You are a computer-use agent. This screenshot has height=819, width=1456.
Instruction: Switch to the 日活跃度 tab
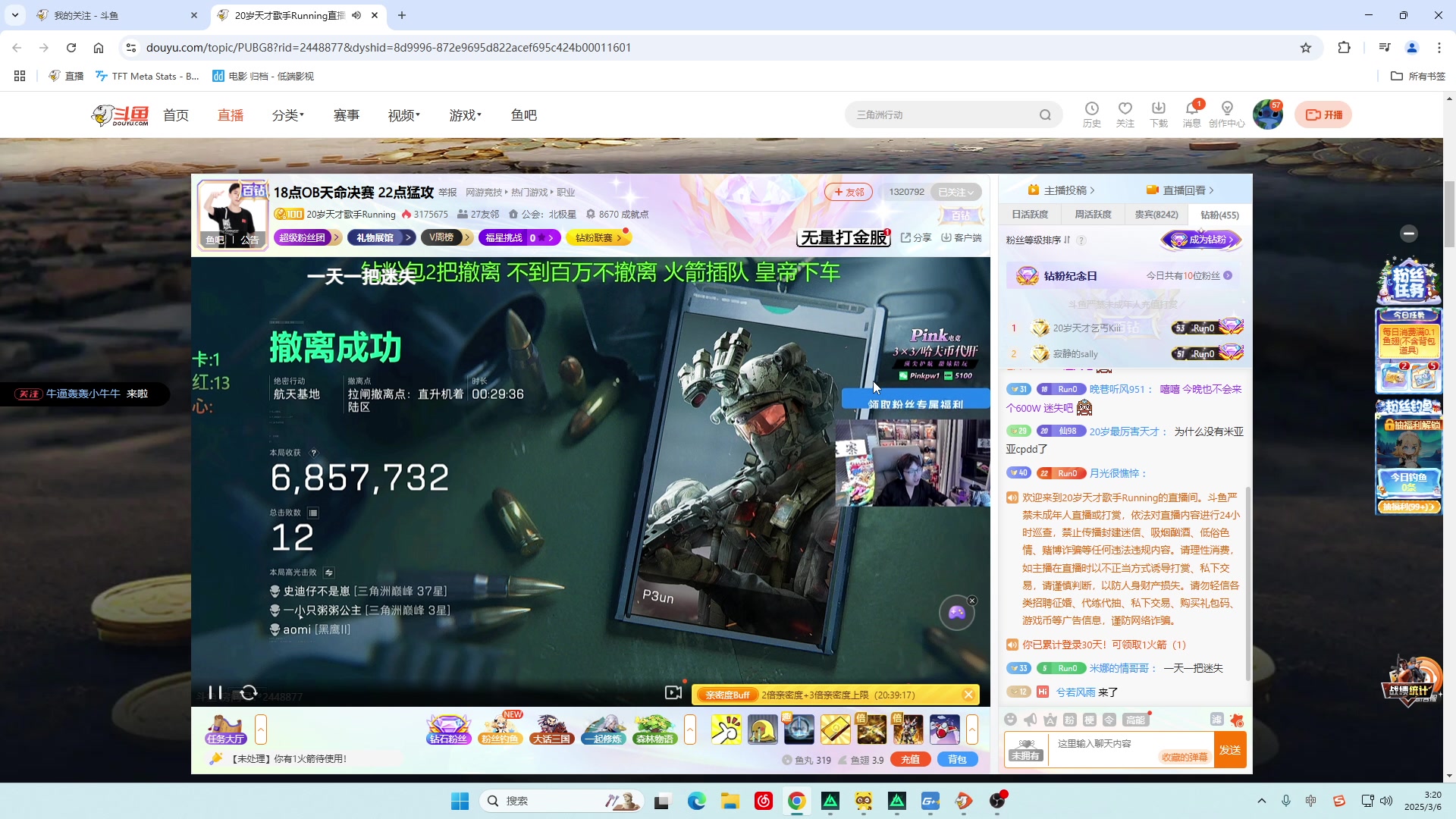(x=1030, y=215)
